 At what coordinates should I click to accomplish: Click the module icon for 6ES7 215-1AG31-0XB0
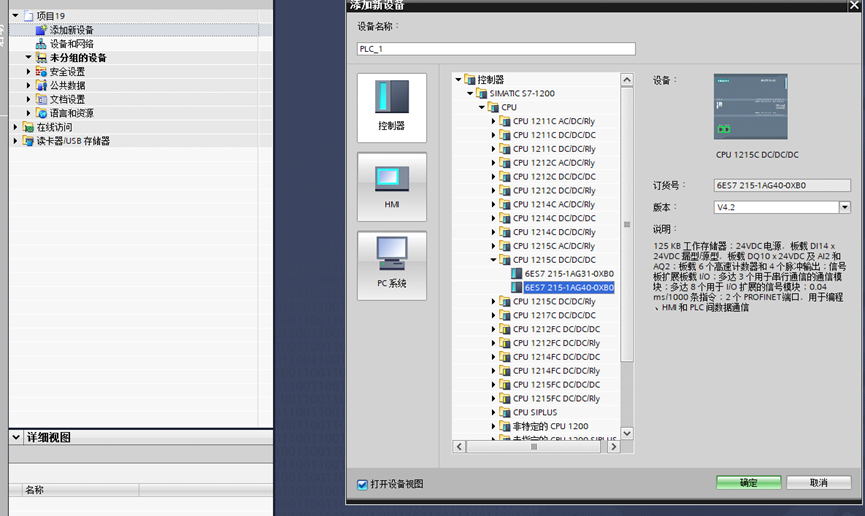click(516, 273)
